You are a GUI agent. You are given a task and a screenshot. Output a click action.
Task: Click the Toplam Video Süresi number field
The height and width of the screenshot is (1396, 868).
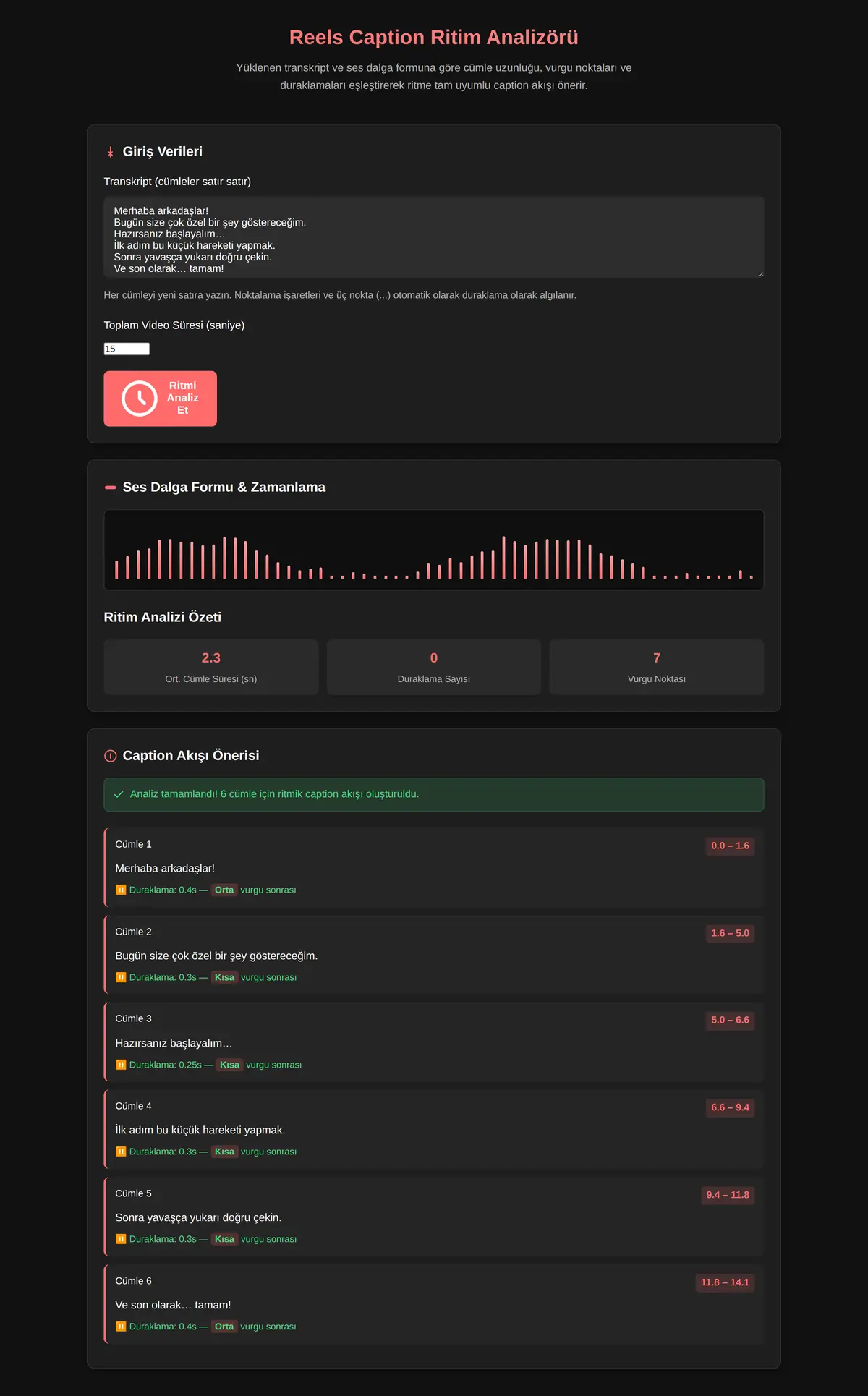tap(127, 349)
